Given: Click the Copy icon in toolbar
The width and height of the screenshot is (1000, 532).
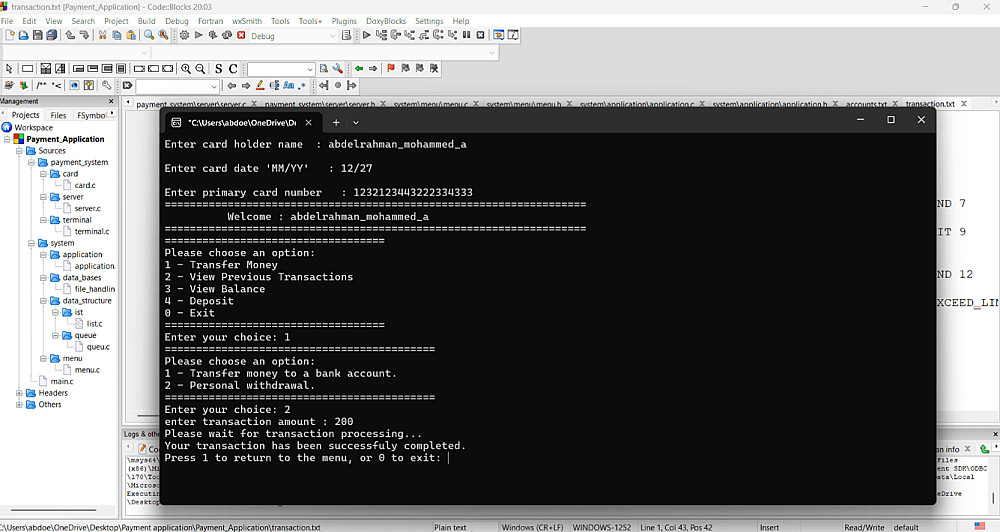Looking at the screenshot, I should [117, 35].
